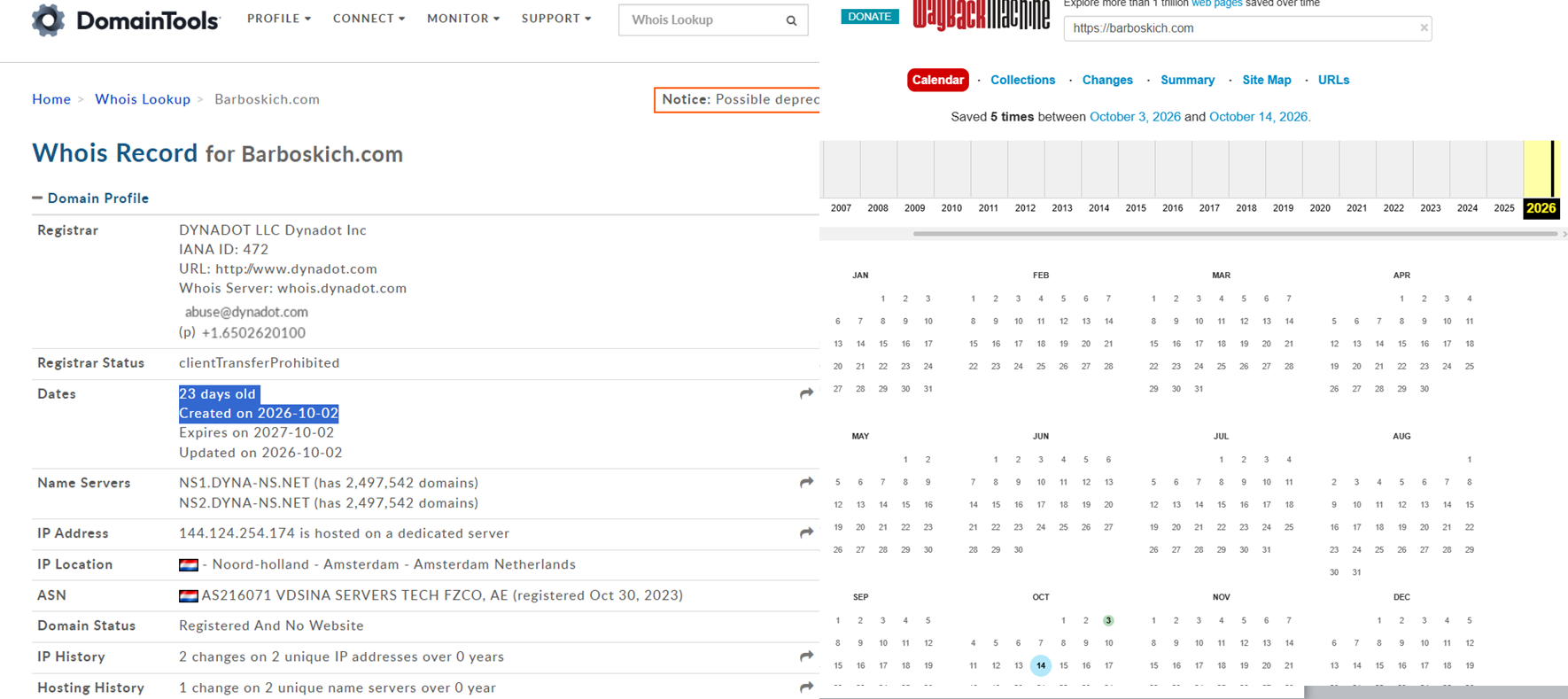1568x699 pixels.
Task: Click the horizontal scrollbar under the year timeline
Action: [x=1235, y=234]
